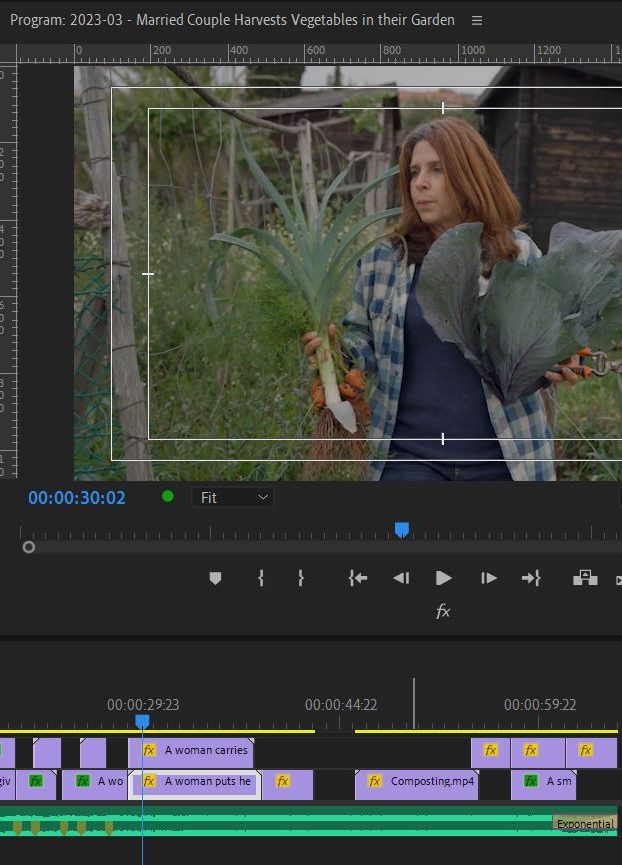Click the fx badge on Composting.mp4

(375, 781)
